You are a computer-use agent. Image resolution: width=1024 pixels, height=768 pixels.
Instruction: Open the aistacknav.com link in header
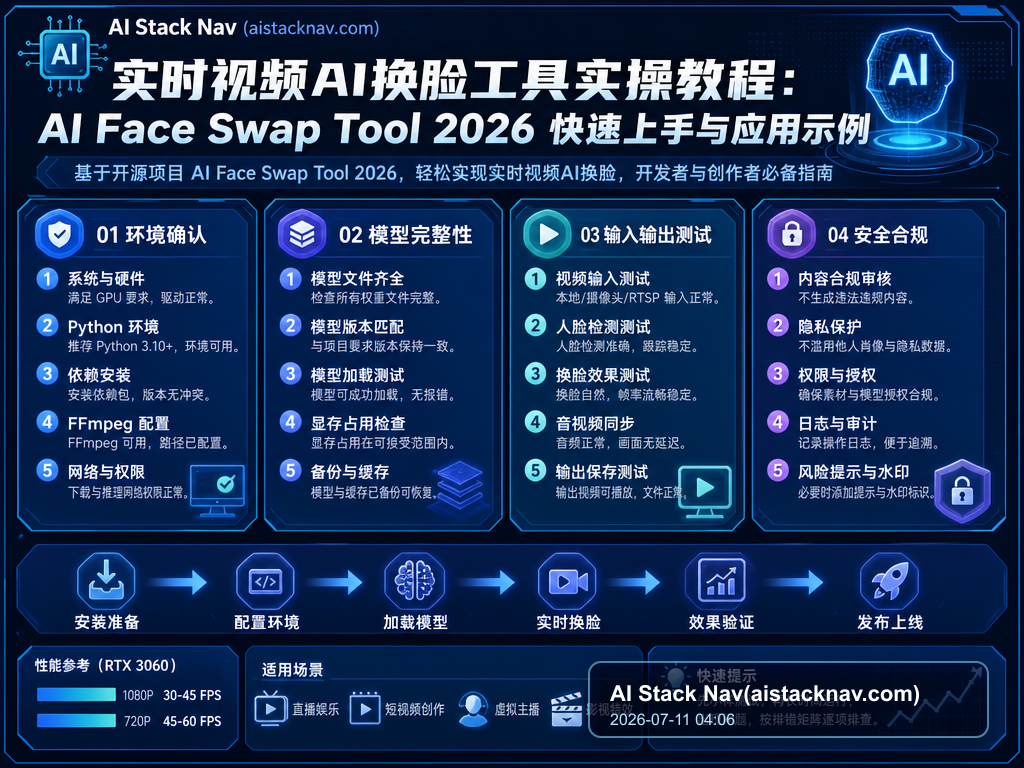point(311,28)
